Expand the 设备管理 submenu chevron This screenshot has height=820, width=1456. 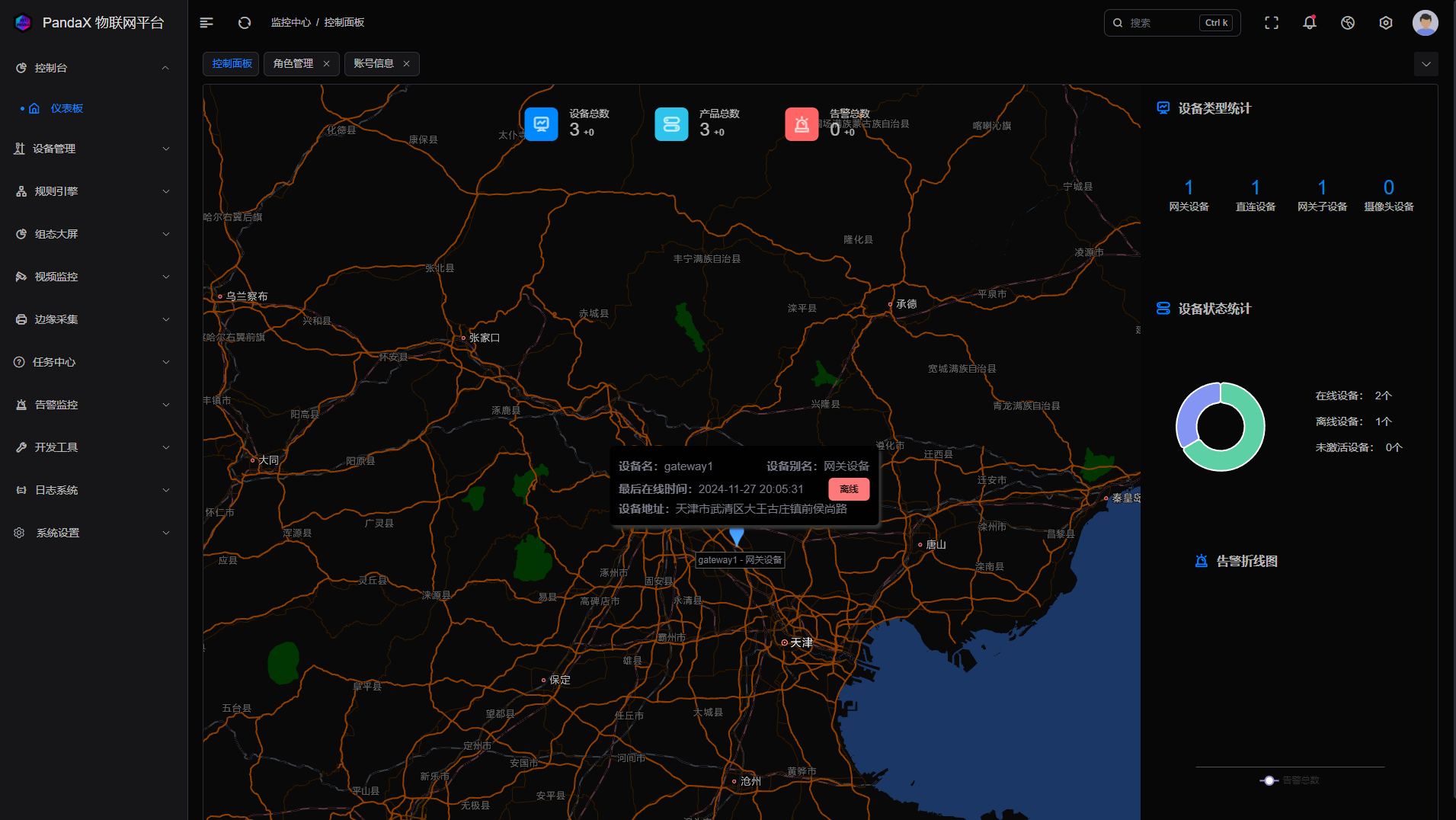click(x=166, y=149)
